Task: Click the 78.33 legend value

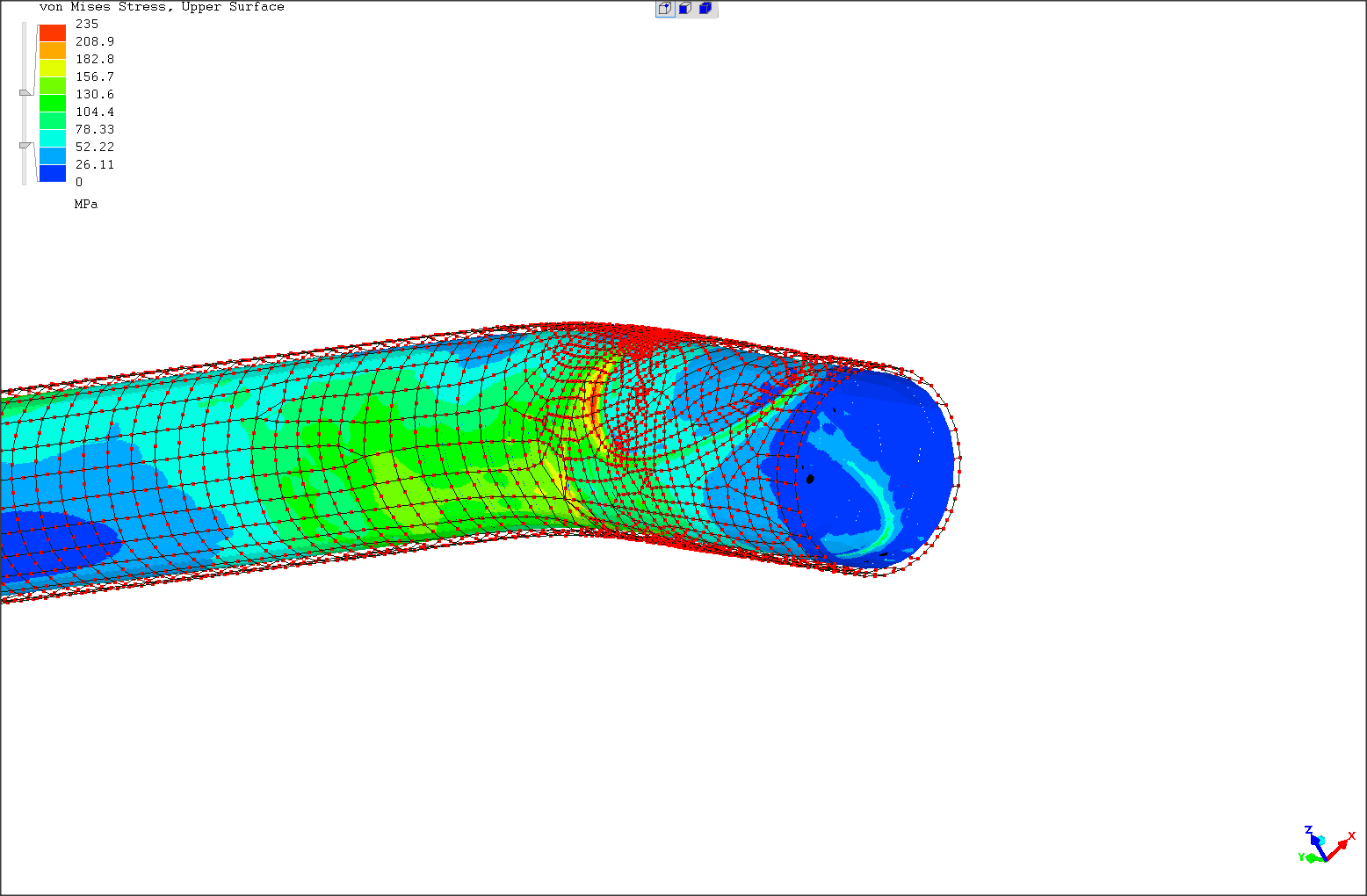Action: click(x=95, y=129)
